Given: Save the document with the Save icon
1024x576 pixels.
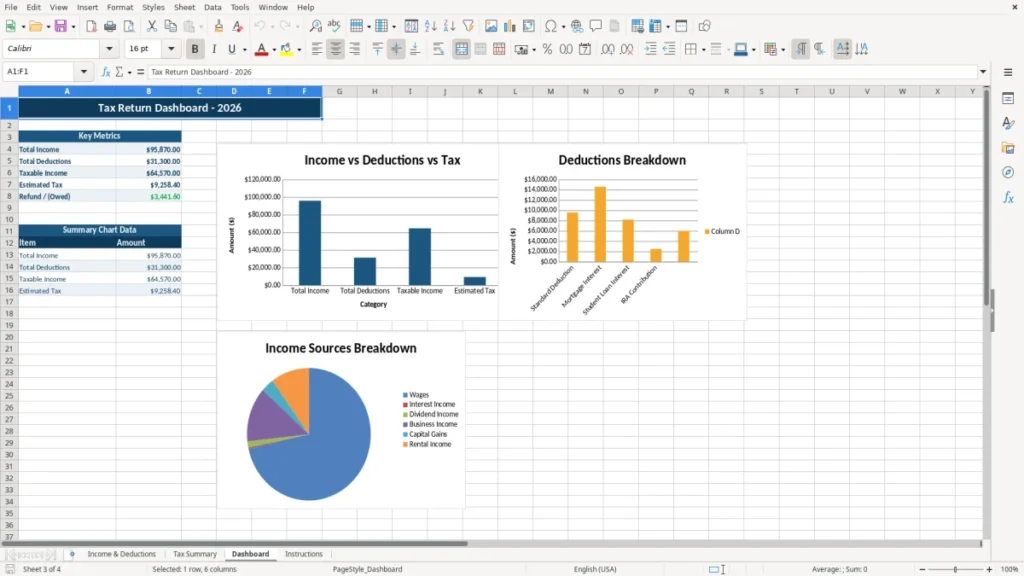Looking at the screenshot, I should point(61,26).
